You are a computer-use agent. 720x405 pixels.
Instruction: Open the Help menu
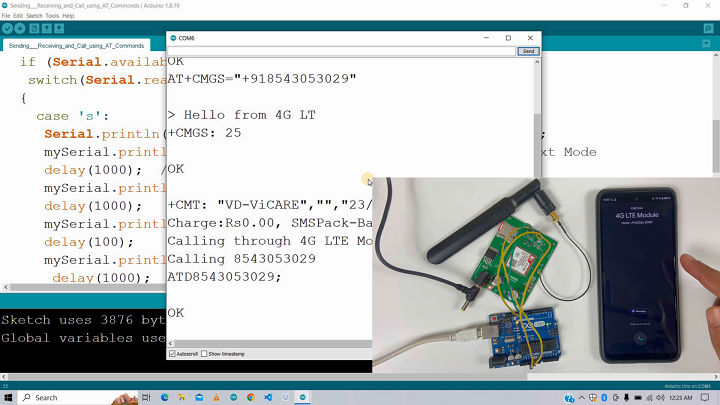click(68, 16)
